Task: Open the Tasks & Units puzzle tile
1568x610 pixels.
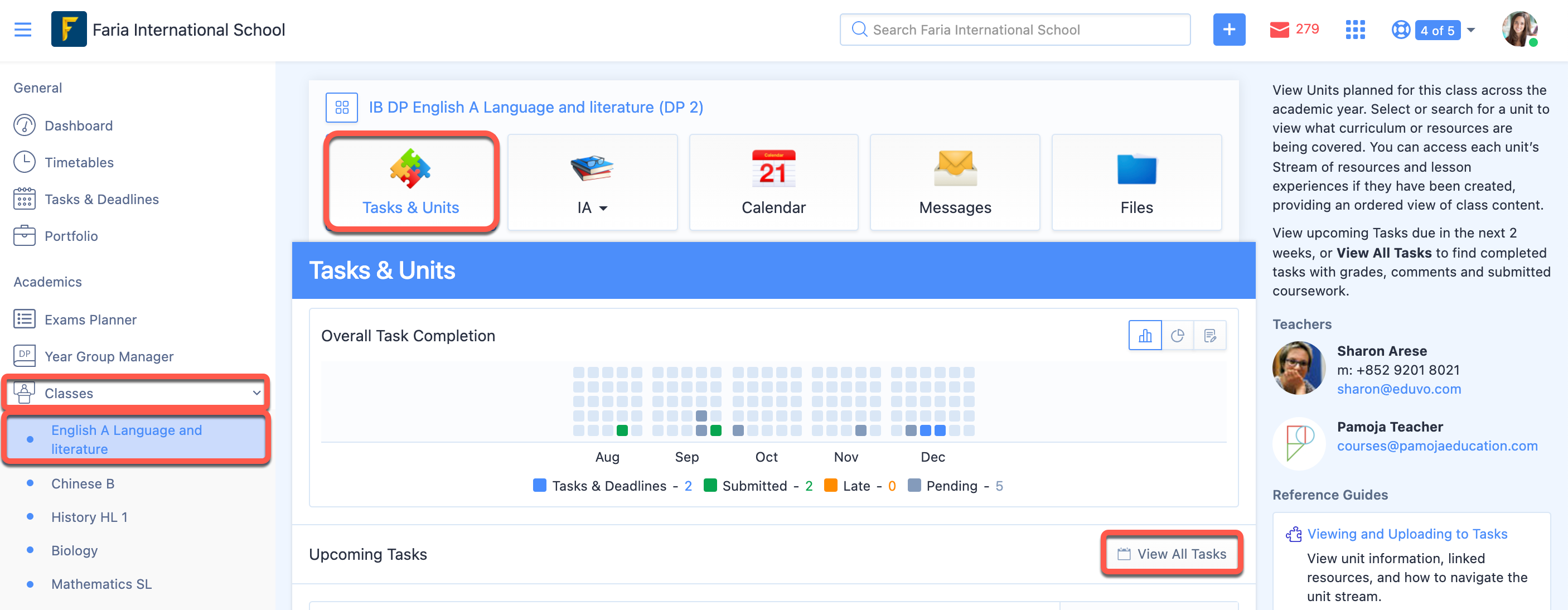Action: [x=411, y=182]
